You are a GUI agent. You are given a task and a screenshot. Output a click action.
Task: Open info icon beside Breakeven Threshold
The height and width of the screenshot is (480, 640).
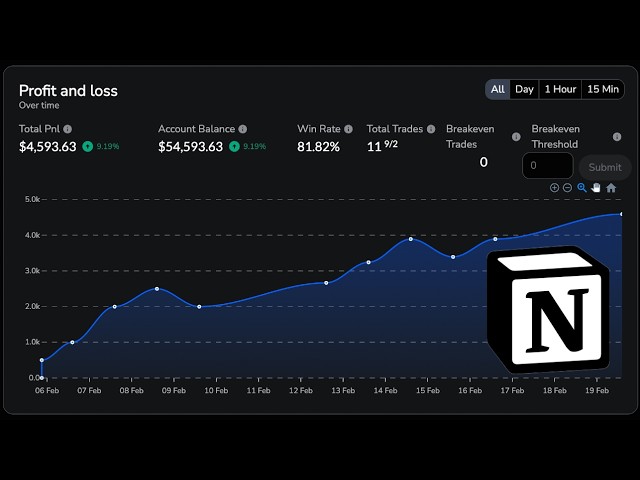pos(617,137)
